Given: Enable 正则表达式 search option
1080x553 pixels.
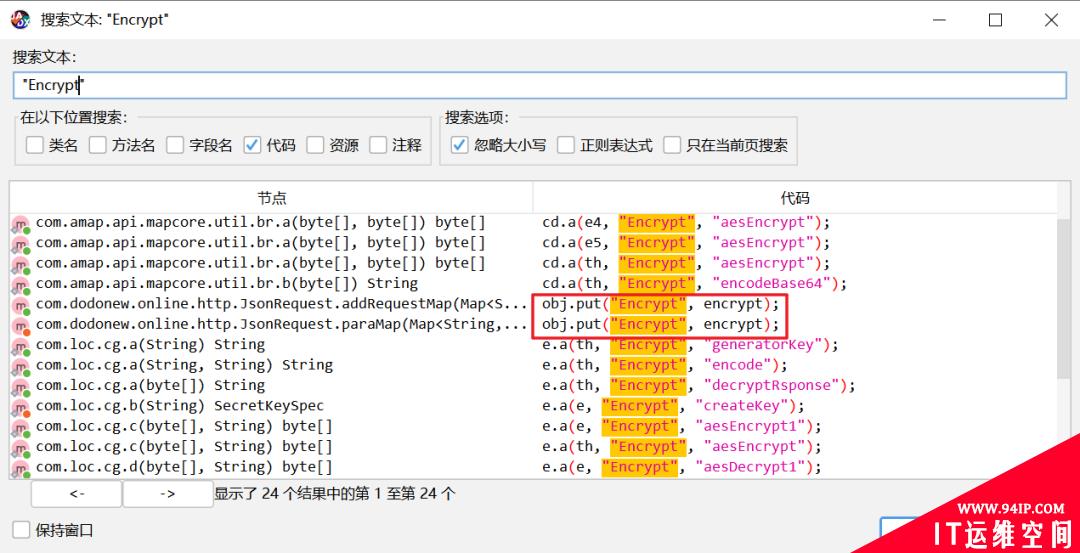Looking at the screenshot, I should 565,145.
